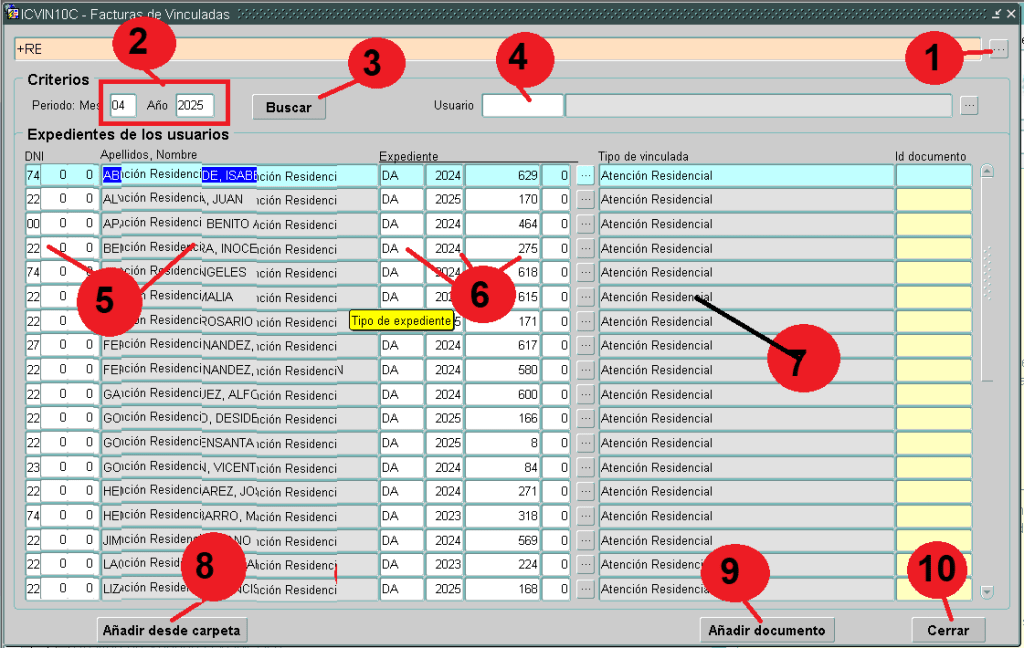Viewport: 1024px width, 648px height.
Task: Click the ellipsis button on expediente 464 row
Action: (585, 224)
